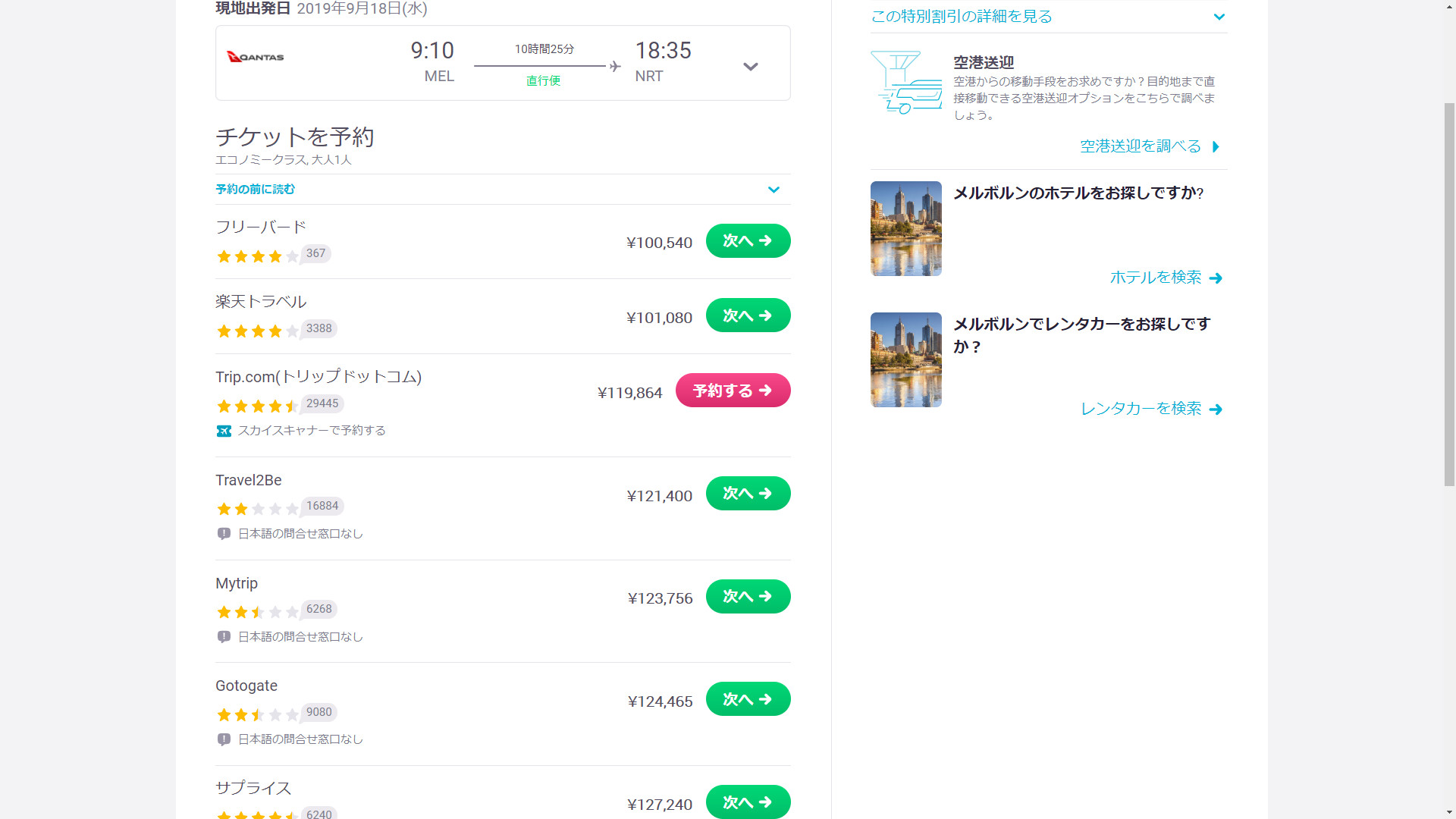
Task: Open the 空港送迎を調べる link
Action: point(1150,146)
